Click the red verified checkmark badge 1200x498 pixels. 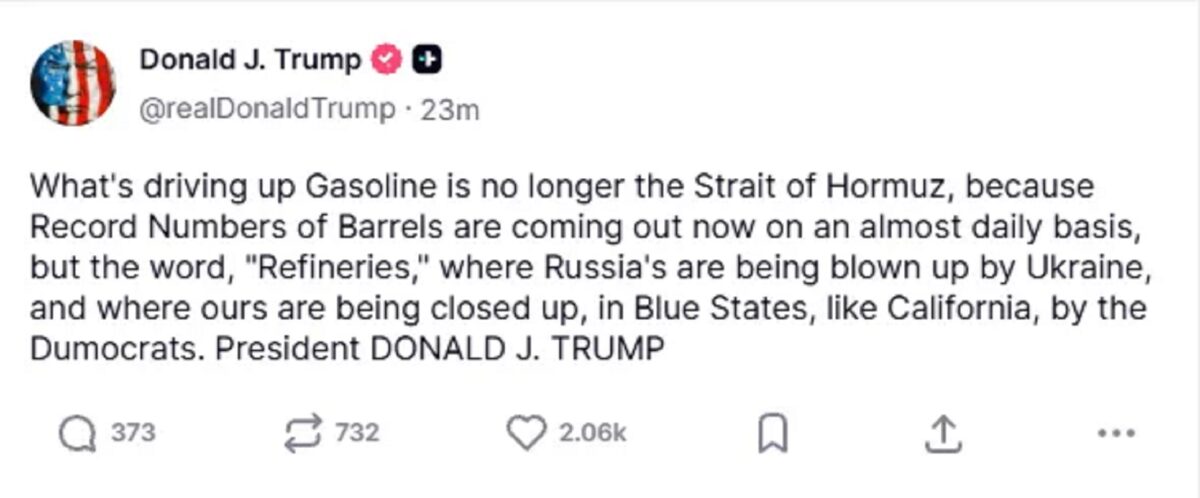(387, 61)
